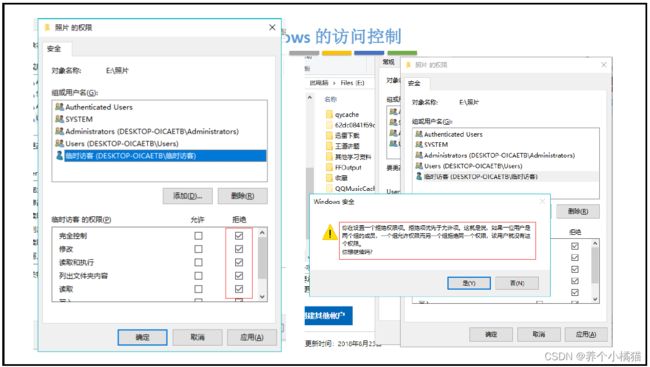Uncheck the deny checkbox for 完全控制
This screenshot has width=650, height=367.
pos(239,236)
